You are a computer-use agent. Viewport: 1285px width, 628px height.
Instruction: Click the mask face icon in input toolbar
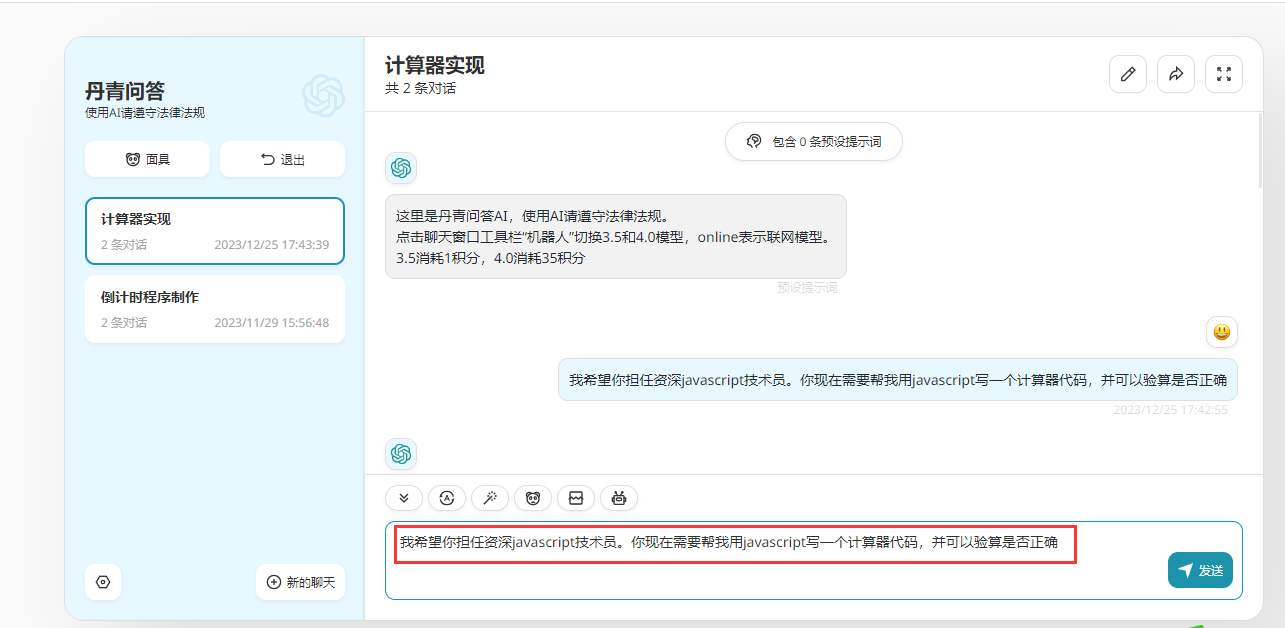click(x=533, y=498)
